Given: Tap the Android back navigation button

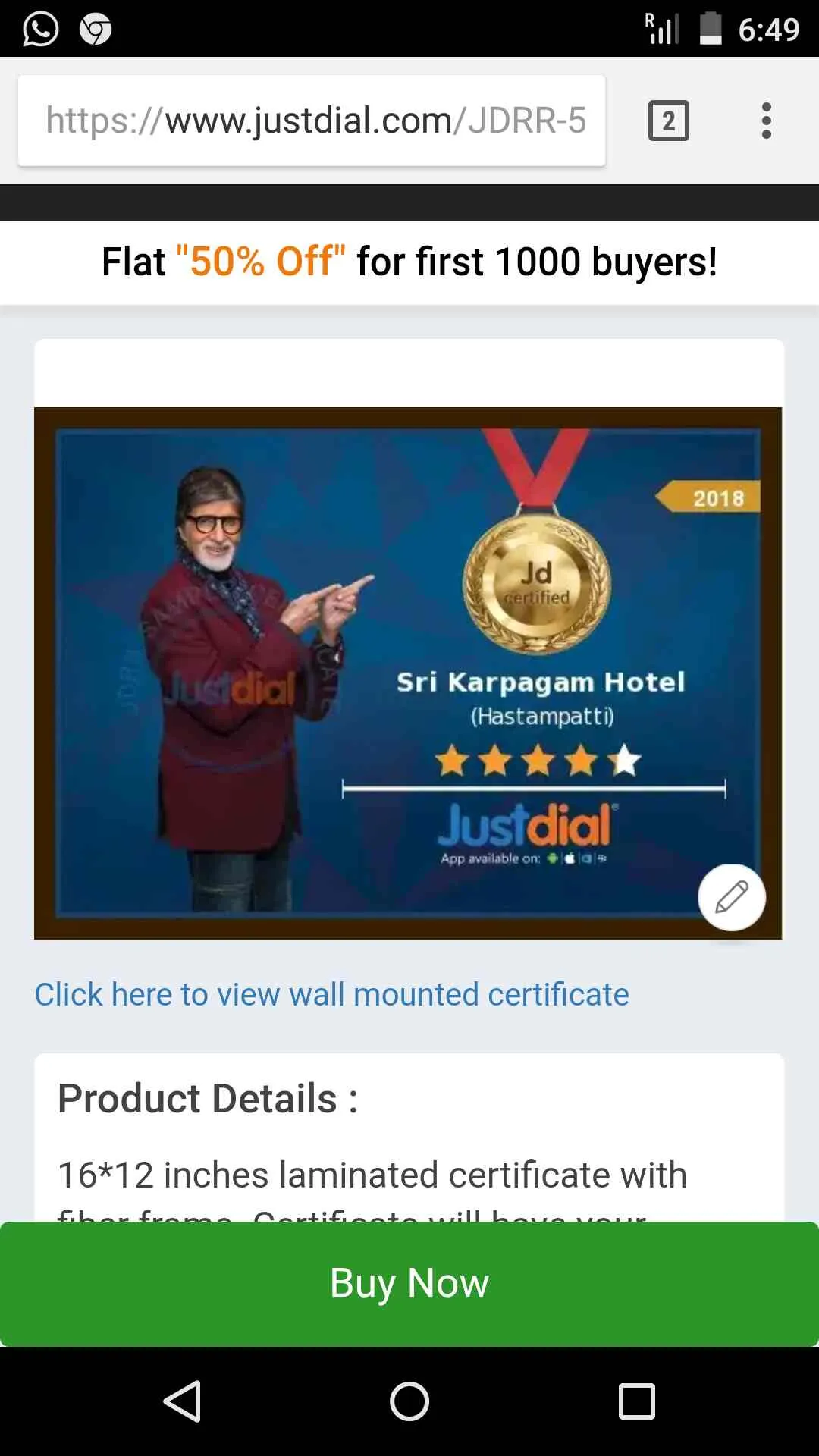Looking at the screenshot, I should coord(182,1401).
